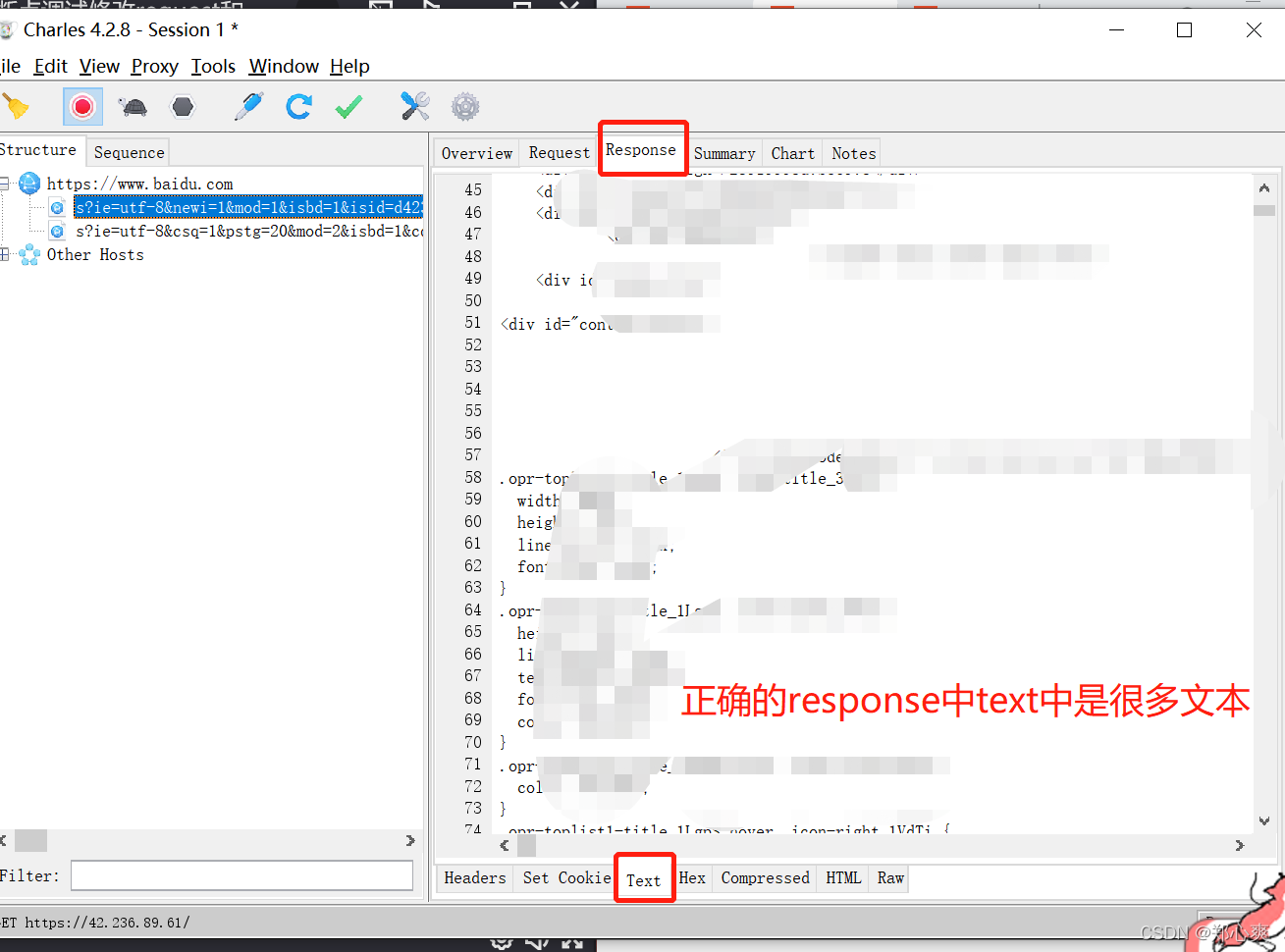Switch to Headers bottom tab

(x=475, y=877)
